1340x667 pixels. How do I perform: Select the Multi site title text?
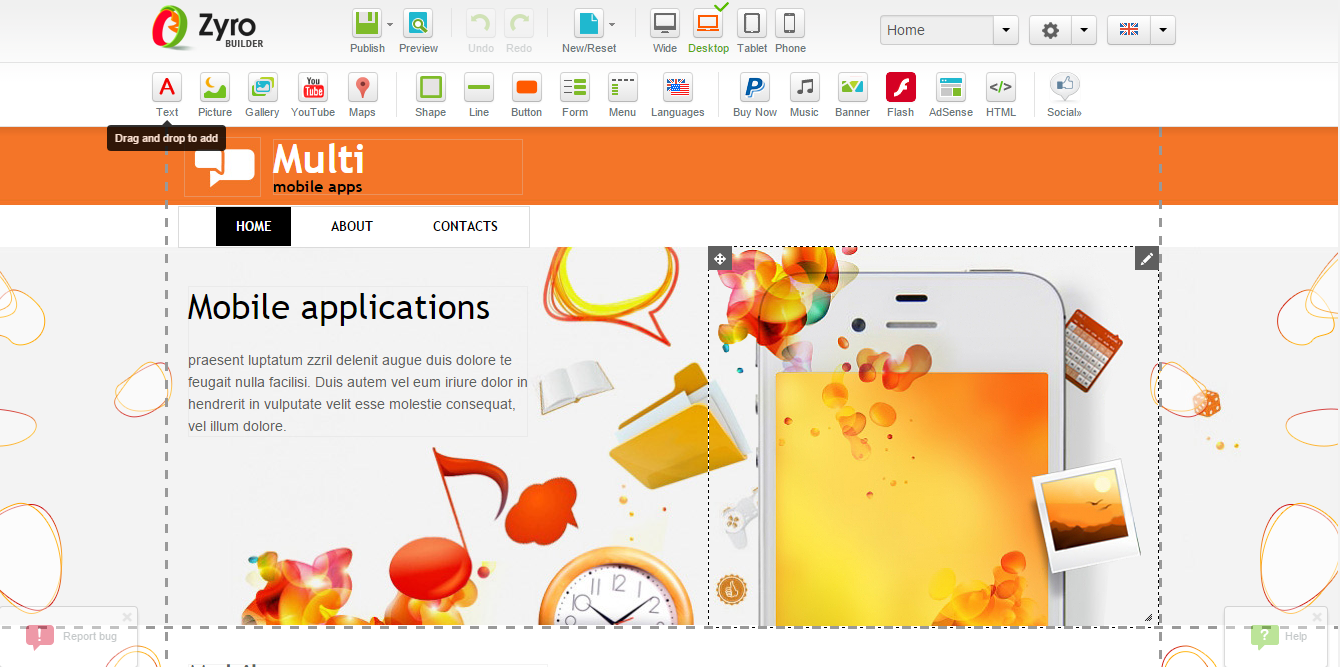coord(318,159)
